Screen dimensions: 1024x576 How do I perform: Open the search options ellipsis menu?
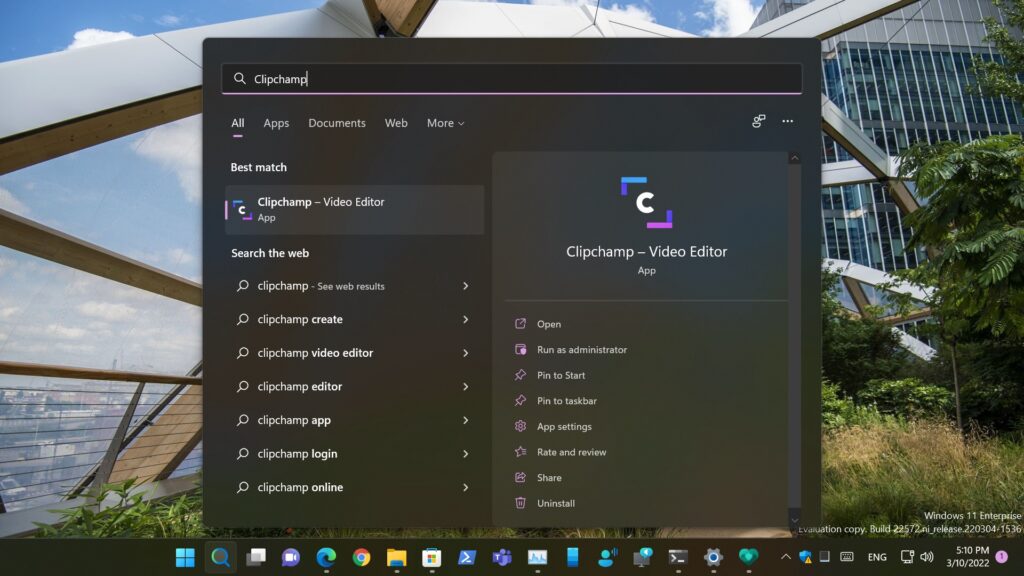click(787, 122)
